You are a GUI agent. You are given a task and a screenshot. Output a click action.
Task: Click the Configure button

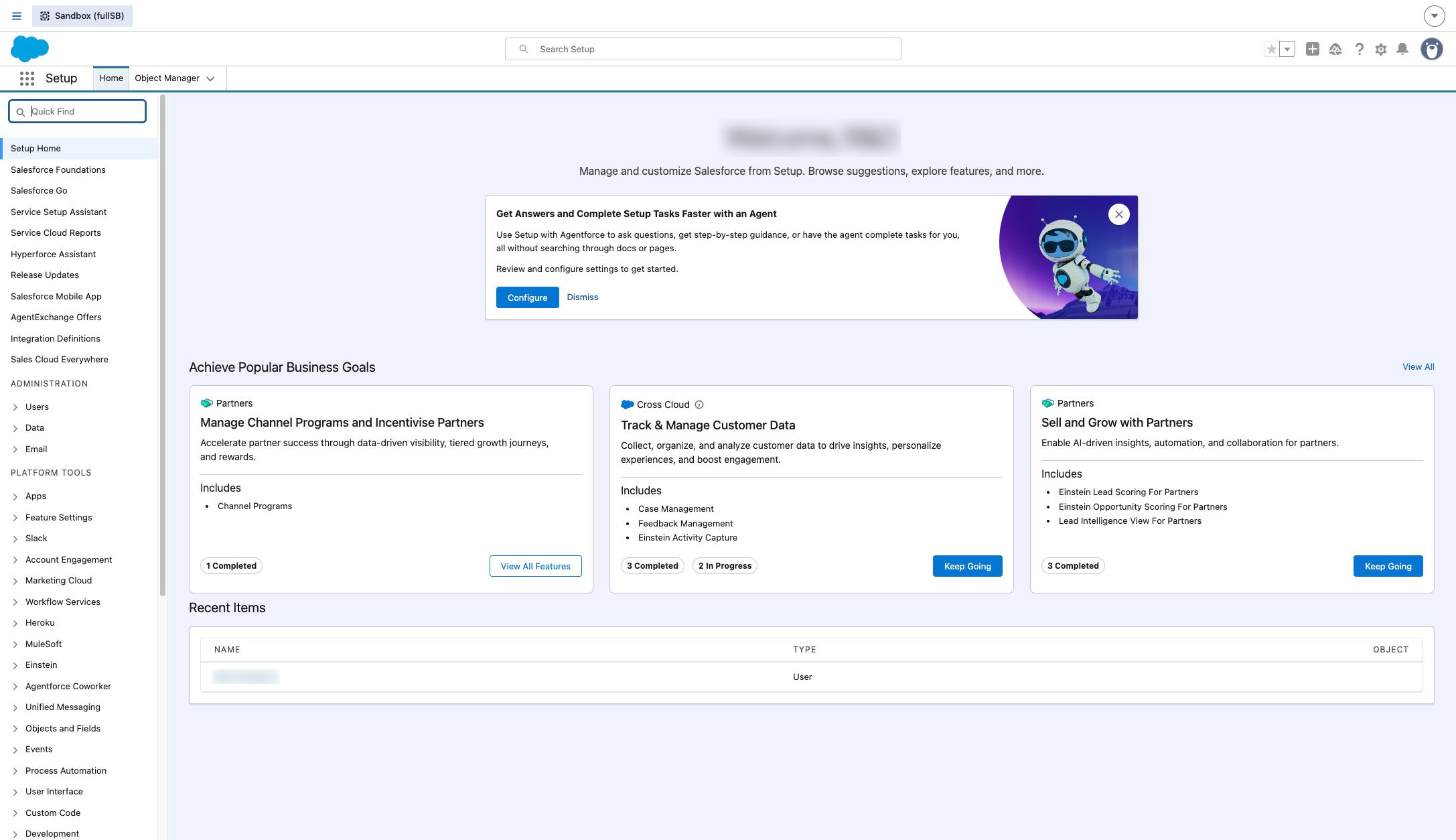527,297
